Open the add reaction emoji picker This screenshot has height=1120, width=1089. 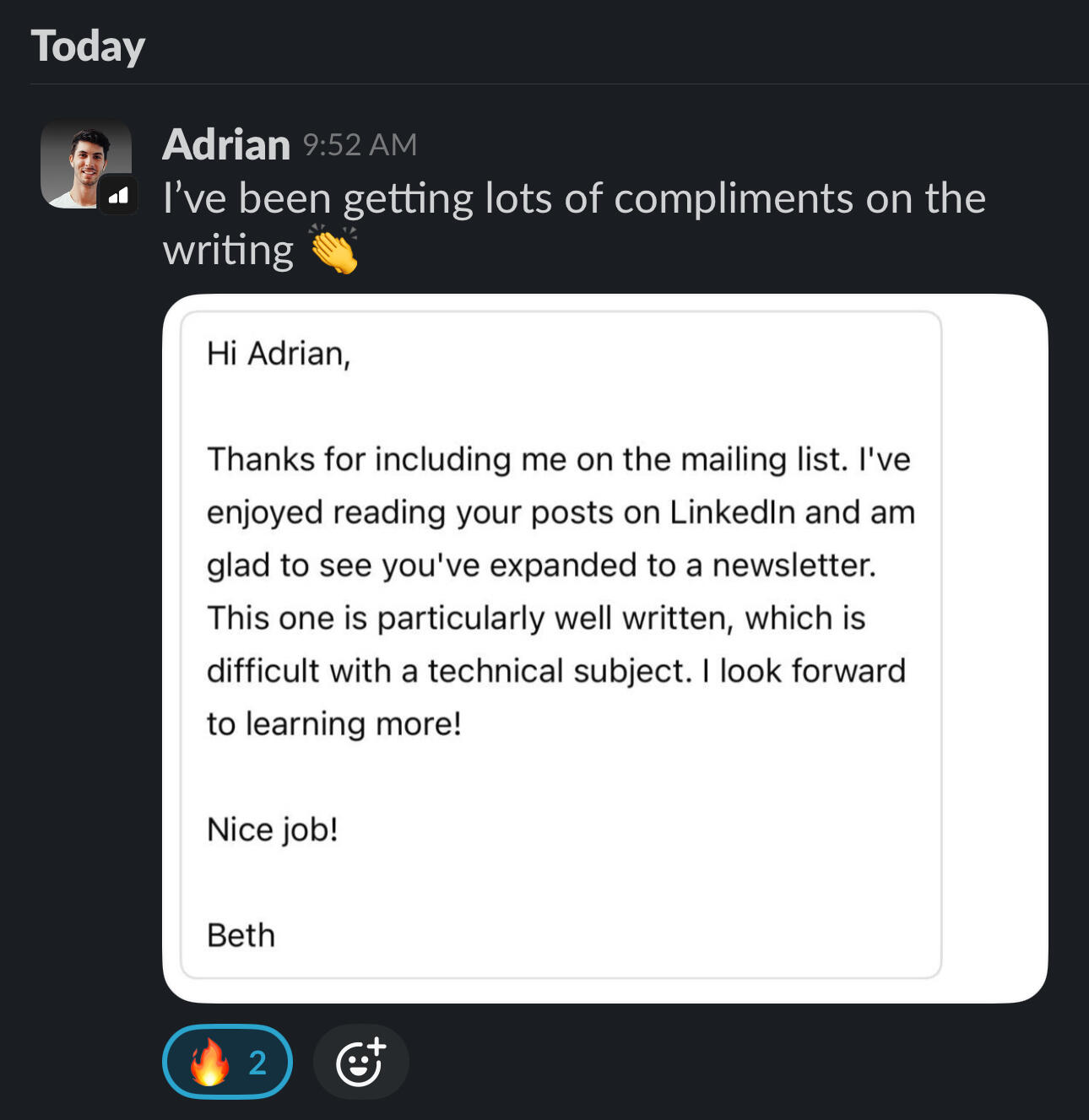point(360,1062)
